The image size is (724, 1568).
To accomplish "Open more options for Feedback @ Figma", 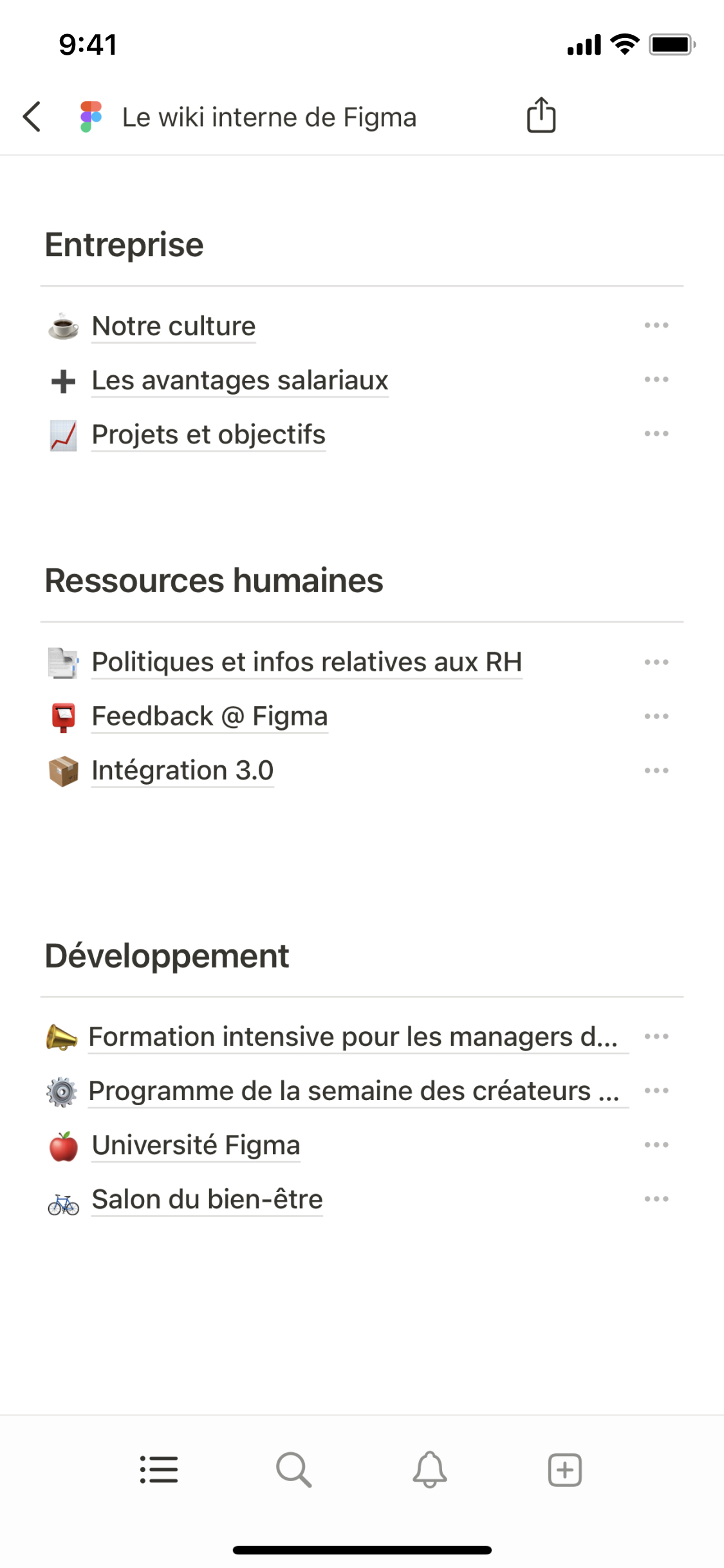I will coord(656,716).
